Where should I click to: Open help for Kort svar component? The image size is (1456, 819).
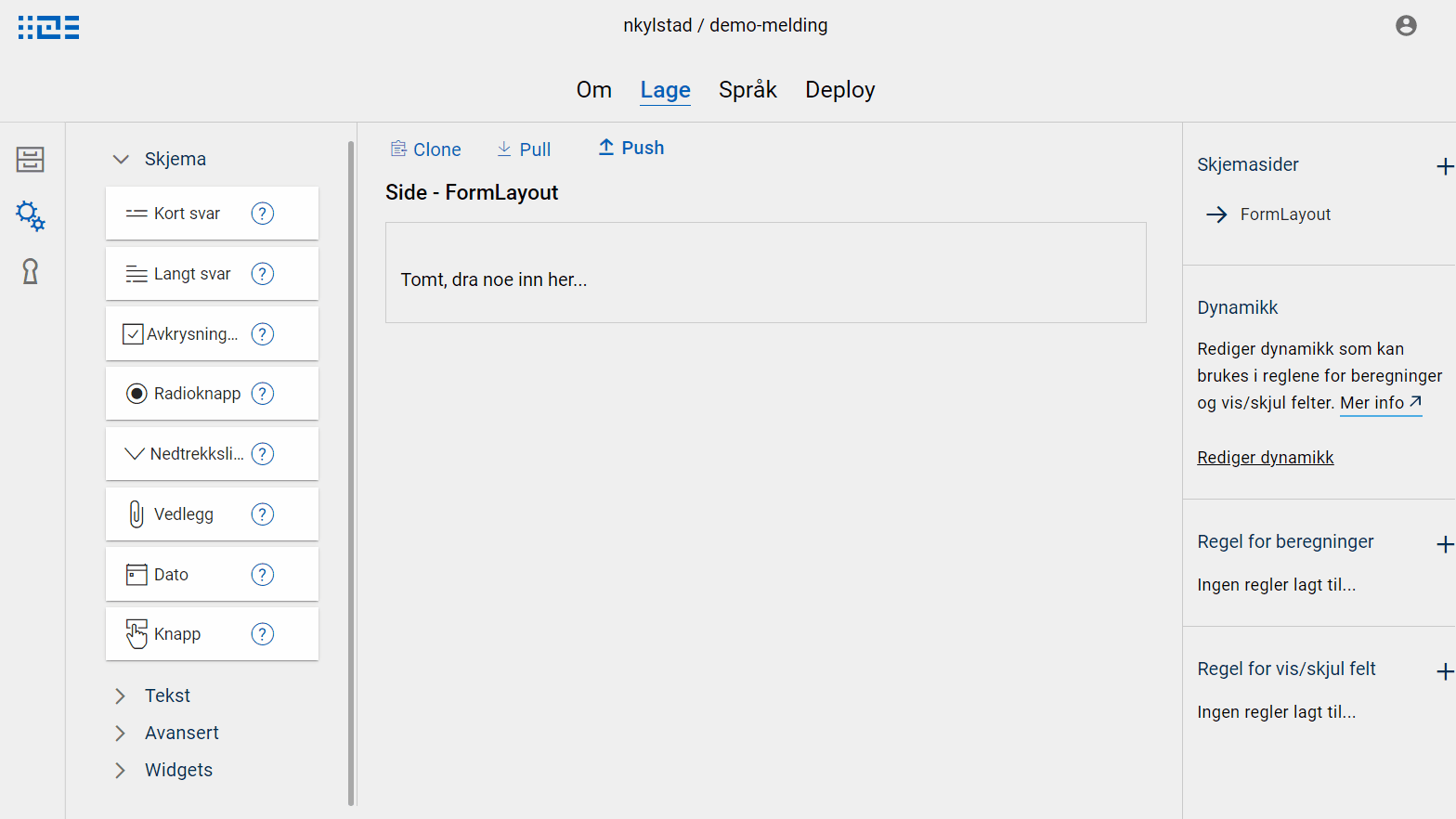tap(263, 214)
